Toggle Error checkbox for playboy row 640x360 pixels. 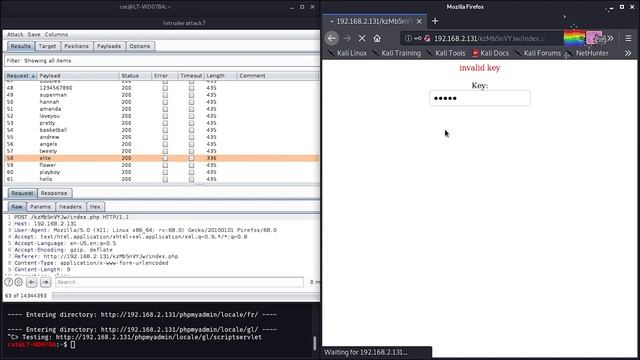click(165, 172)
